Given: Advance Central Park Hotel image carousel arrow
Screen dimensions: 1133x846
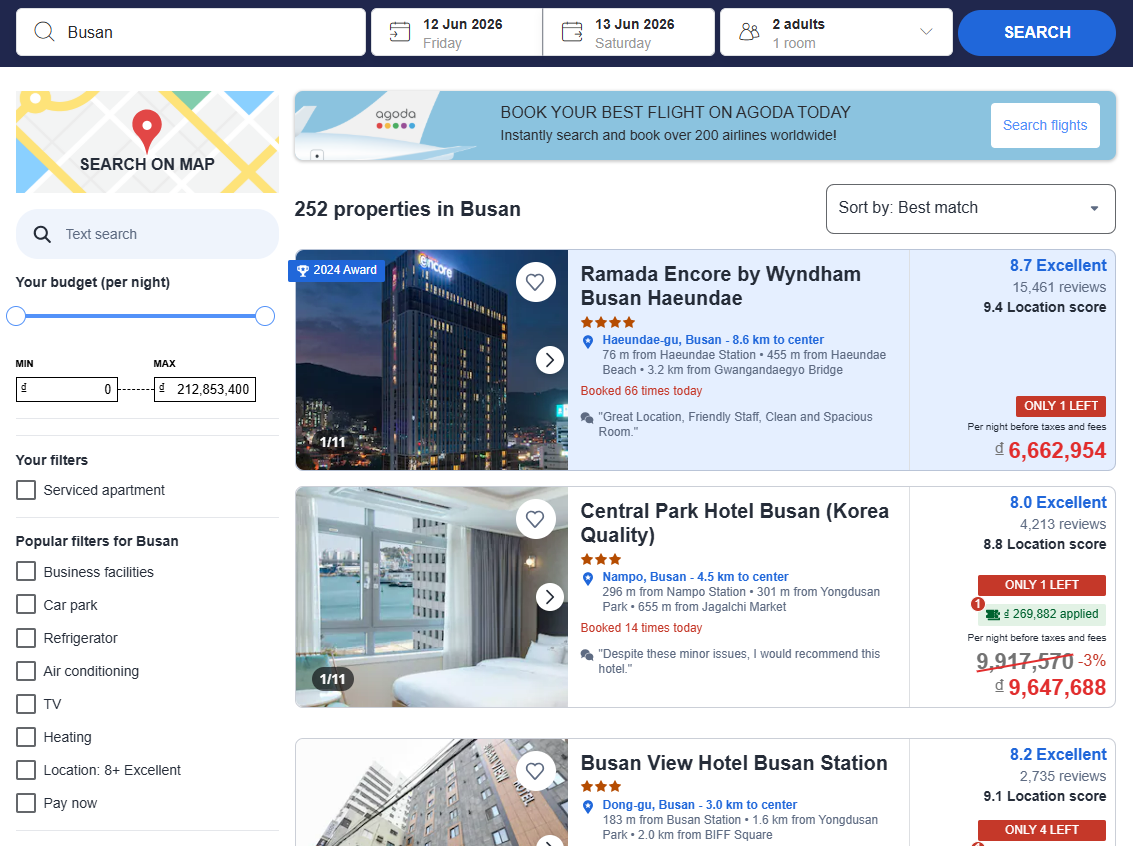Looking at the screenshot, I should click(x=549, y=597).
